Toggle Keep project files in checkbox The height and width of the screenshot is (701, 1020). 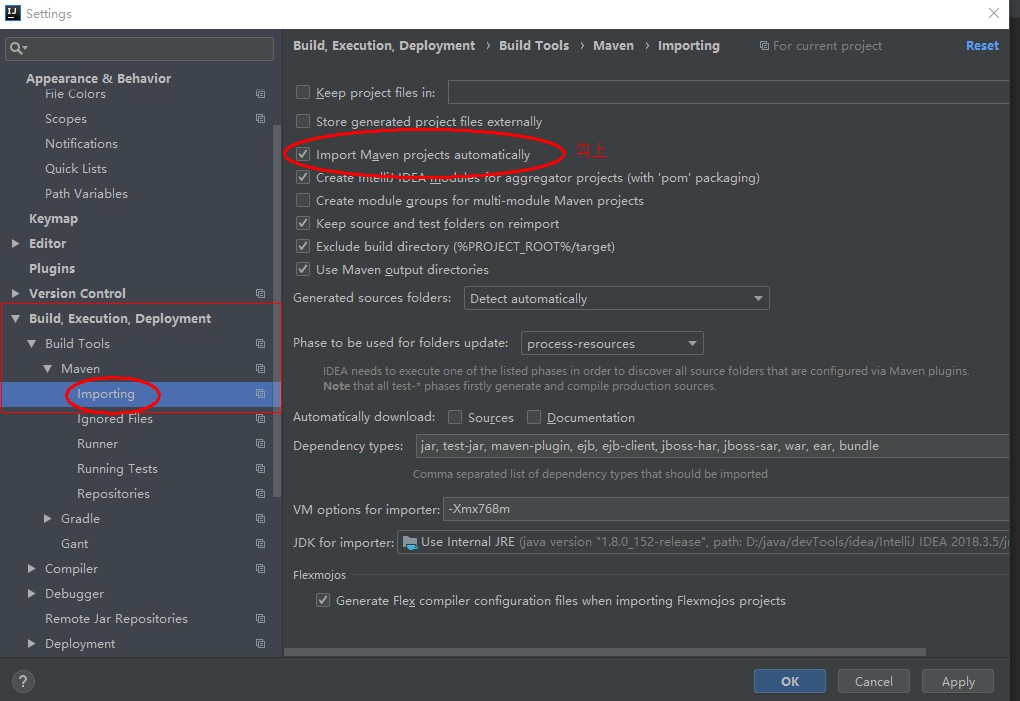point(302,92)
